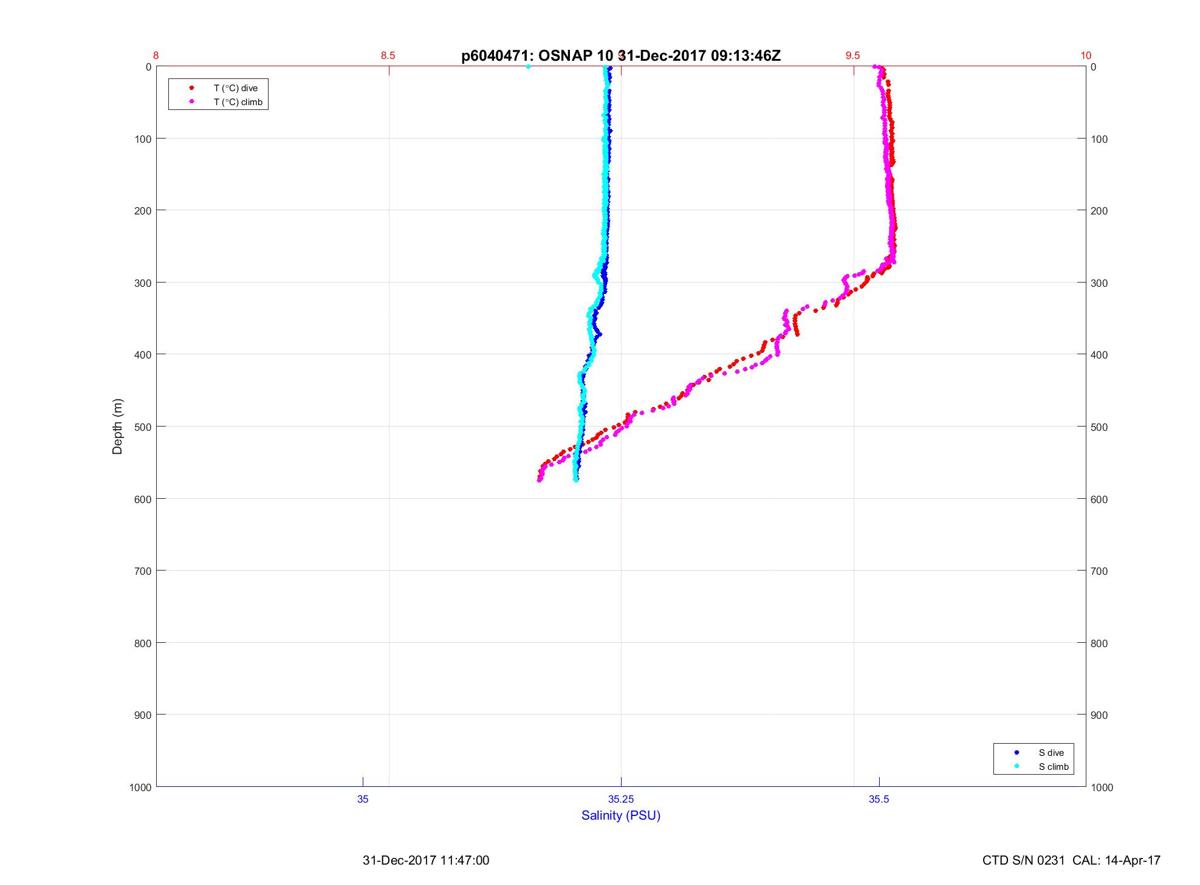Click the blue salinity tick label '35.25'
The image size is (1200, 885).
621,799
